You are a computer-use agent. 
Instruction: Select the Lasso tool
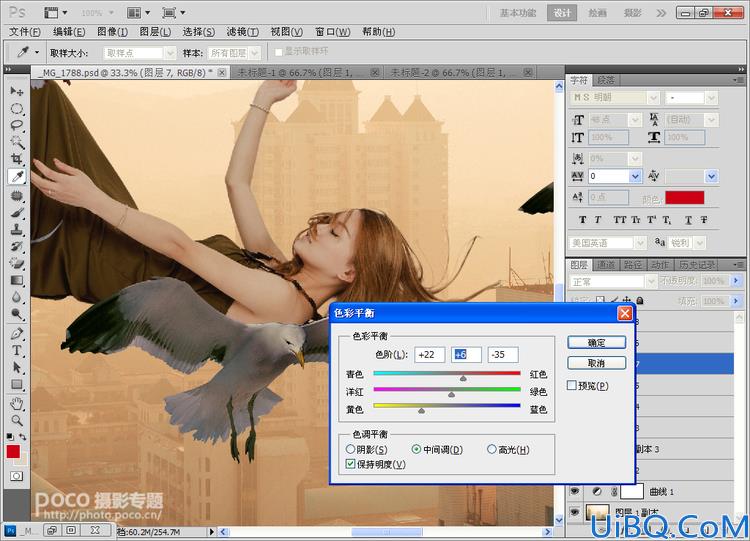(17, 125)
